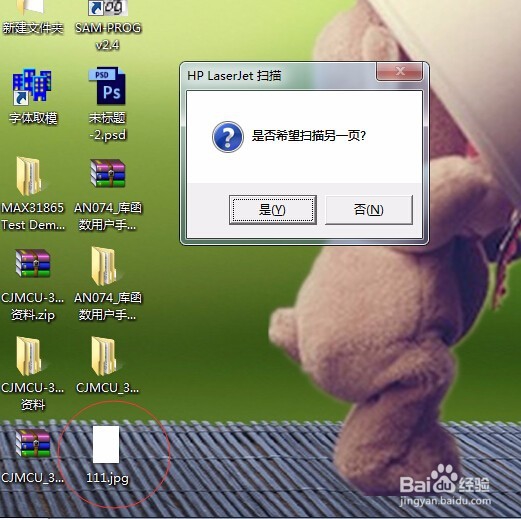Click the 否(N) button in the scan dialog
Image resolution: width=521 pixels, height=519 pixels.
coord(369,210)
